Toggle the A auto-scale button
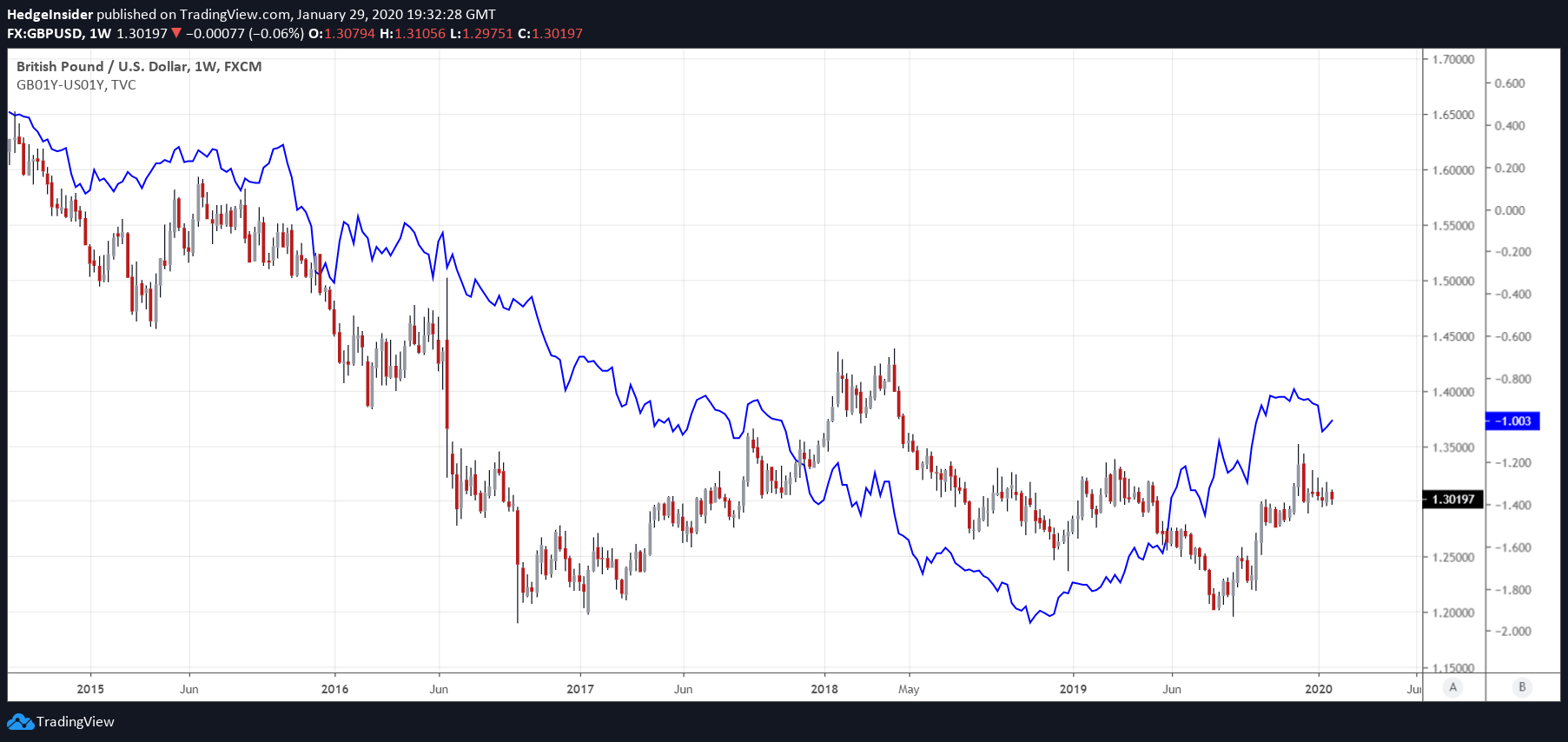This screenshot has width=1568, height=742. click(x=1452, y=687)
